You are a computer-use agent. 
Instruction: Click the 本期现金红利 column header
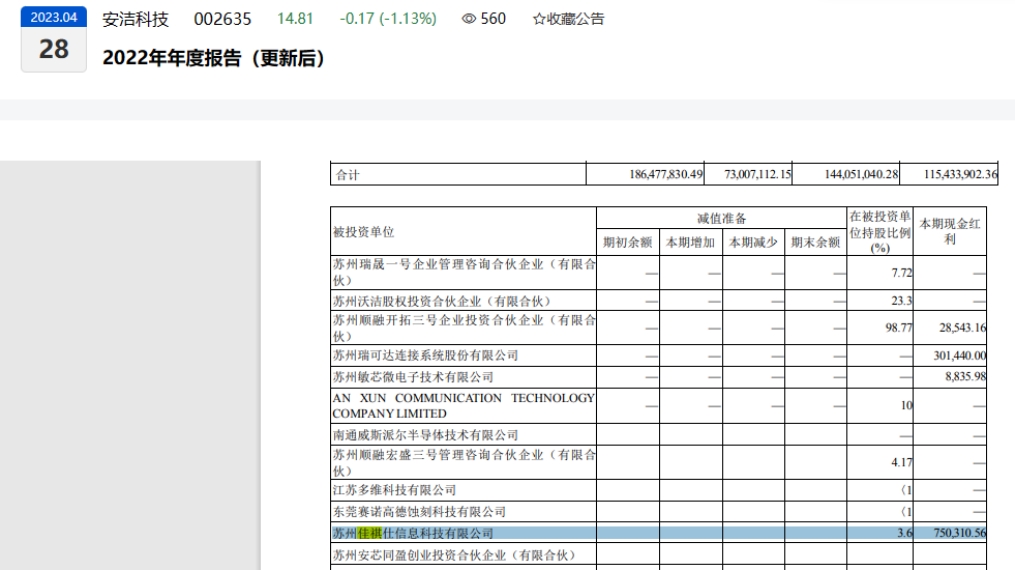pyautogui.click(x=949, y=232)
